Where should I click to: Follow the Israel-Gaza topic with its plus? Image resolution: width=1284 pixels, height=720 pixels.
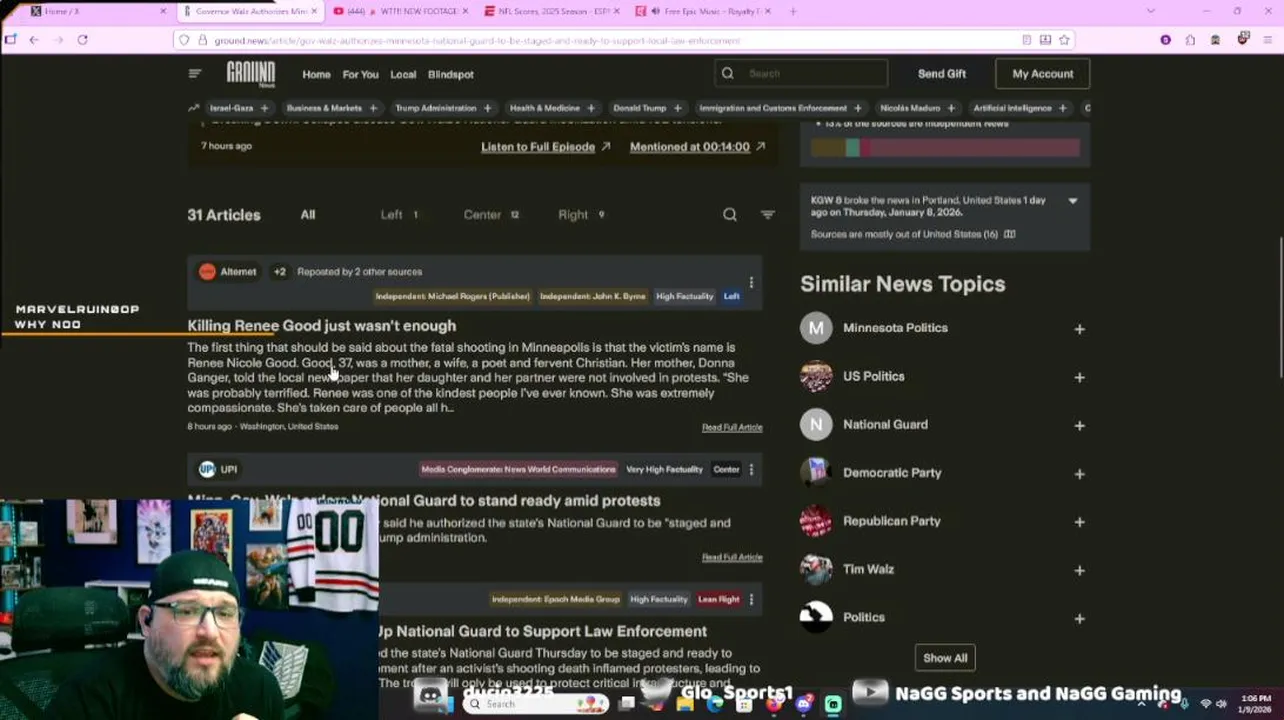coord(265,108)
